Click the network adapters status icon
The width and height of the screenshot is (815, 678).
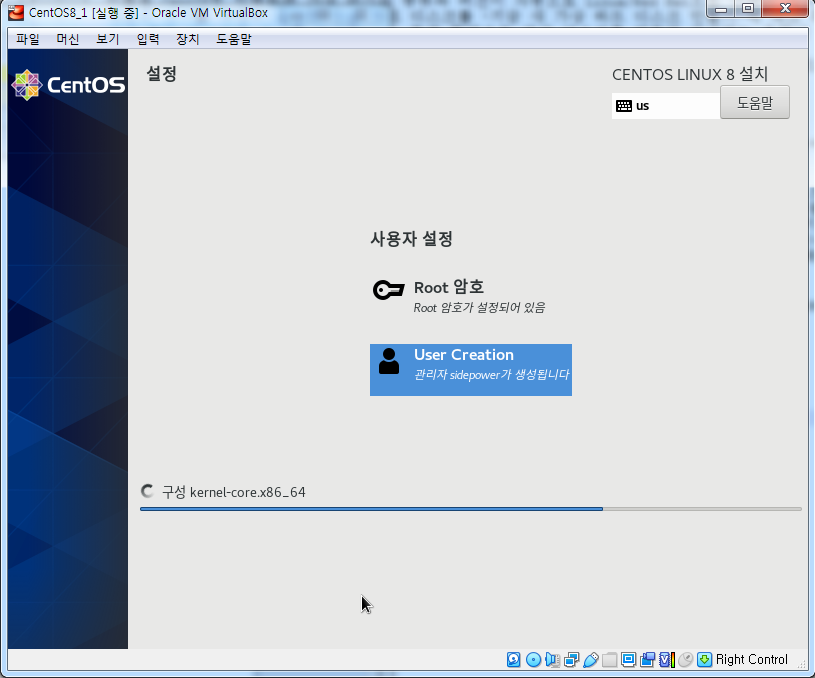tap(572, 660)
